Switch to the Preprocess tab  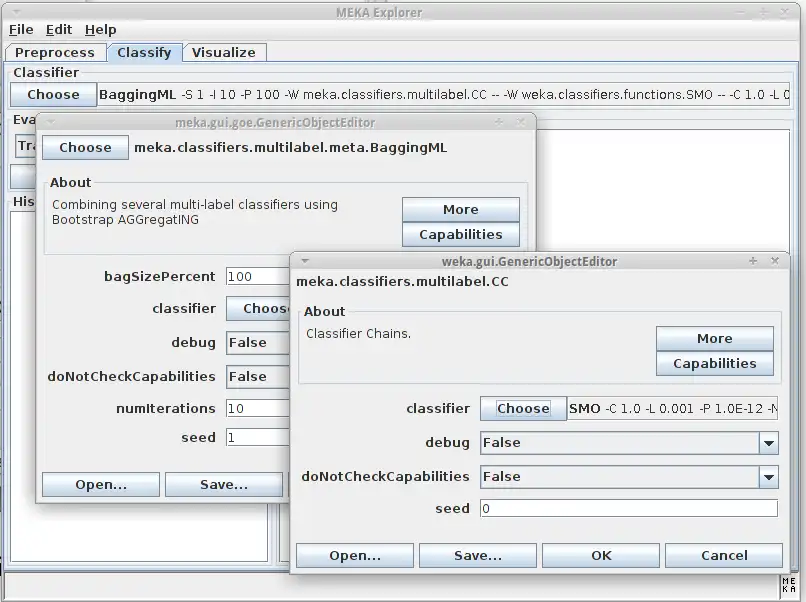(56, 52)
